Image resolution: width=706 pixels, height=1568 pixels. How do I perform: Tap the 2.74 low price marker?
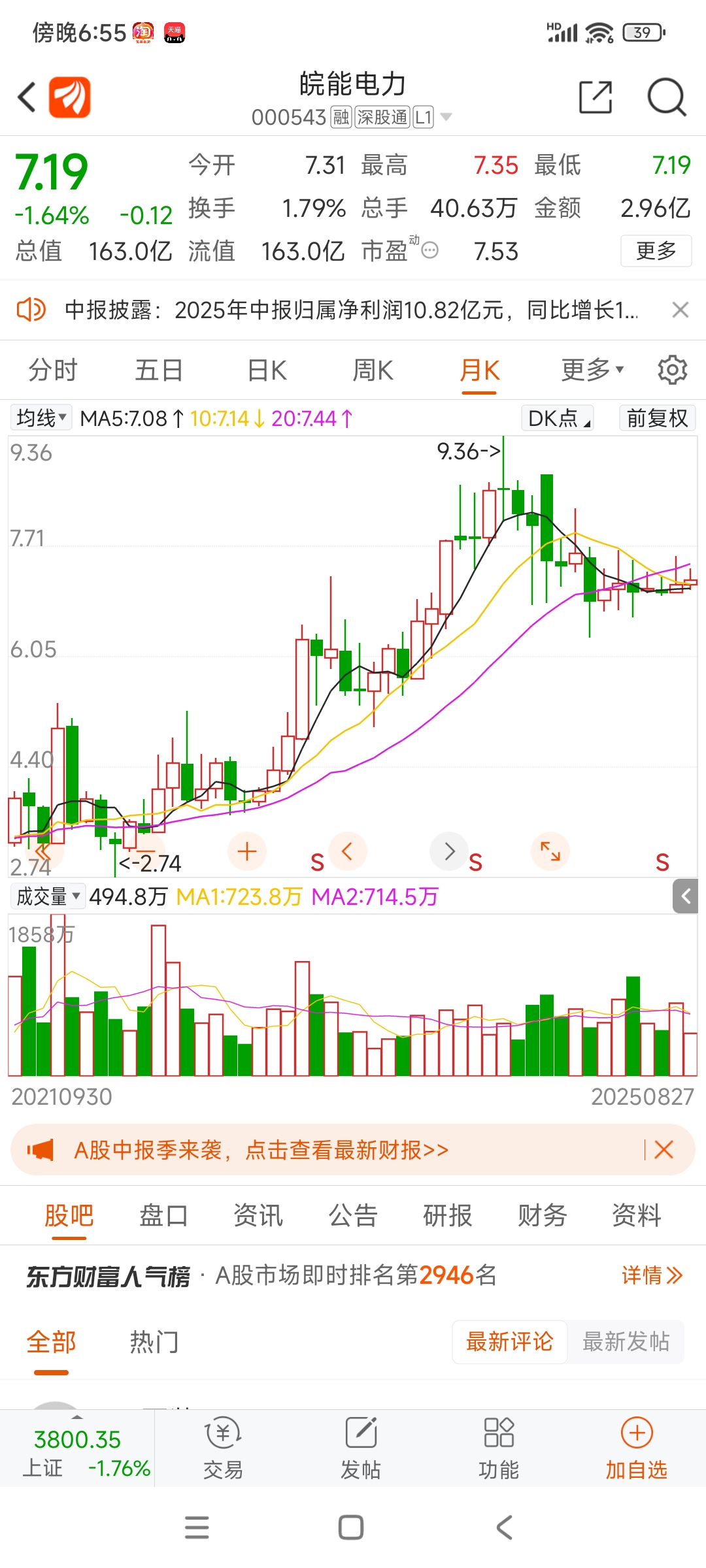[150, 864]
